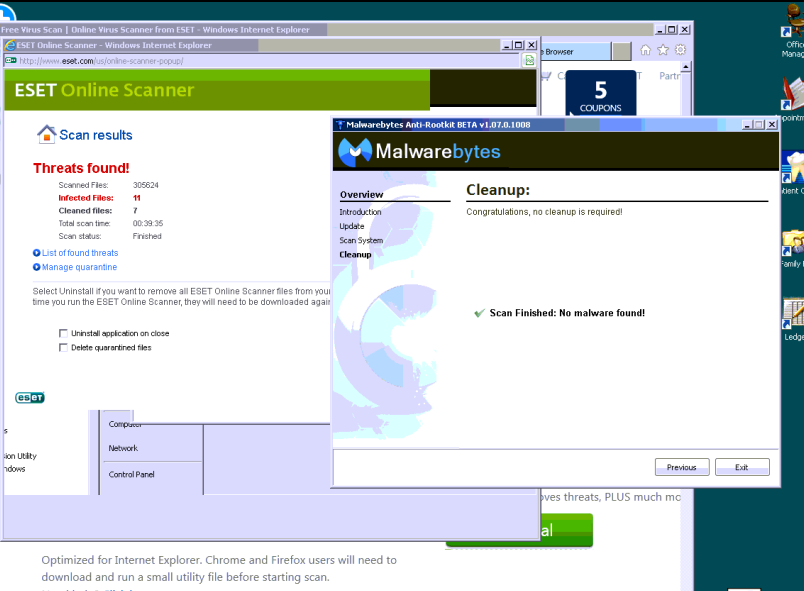
Task: Click the Threats found! heading
Action: tap(81, 168)
